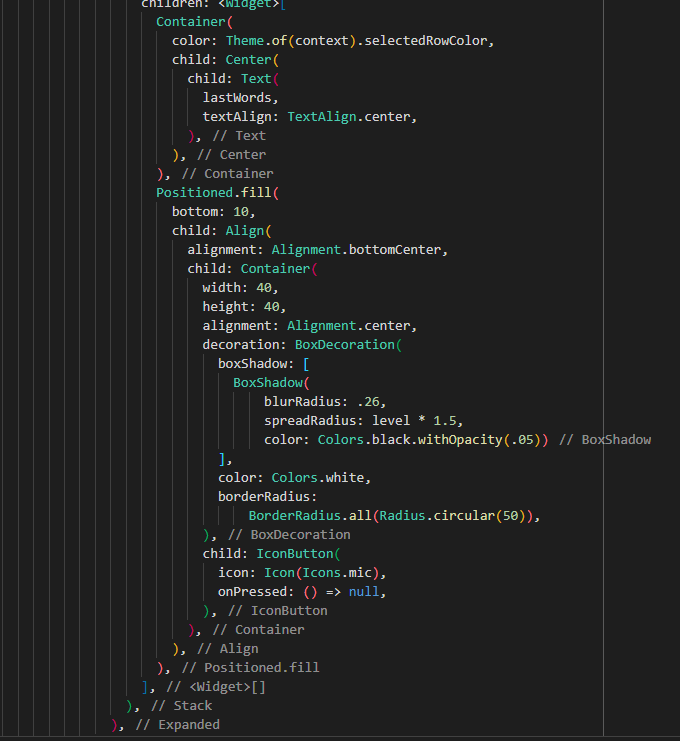Click the 'boxShadow: [' line

[264, 364]
